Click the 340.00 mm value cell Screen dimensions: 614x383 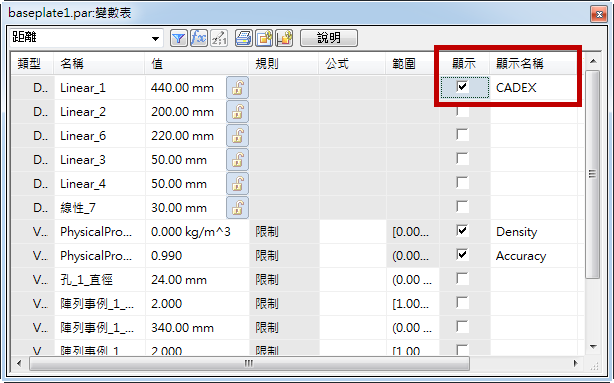(197, 327)
